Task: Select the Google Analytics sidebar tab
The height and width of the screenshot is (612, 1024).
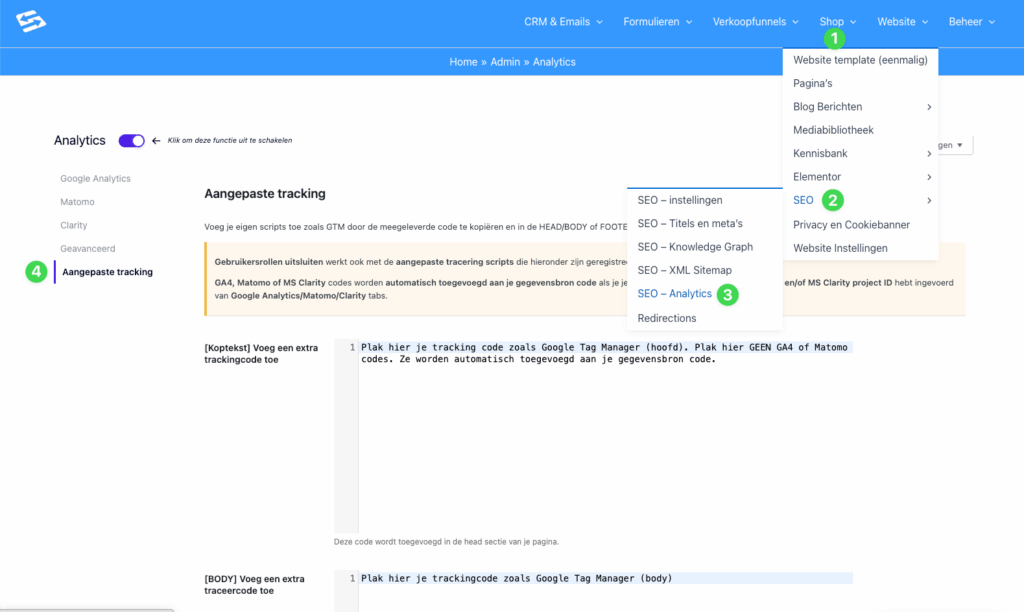Action: pos(95,179)
